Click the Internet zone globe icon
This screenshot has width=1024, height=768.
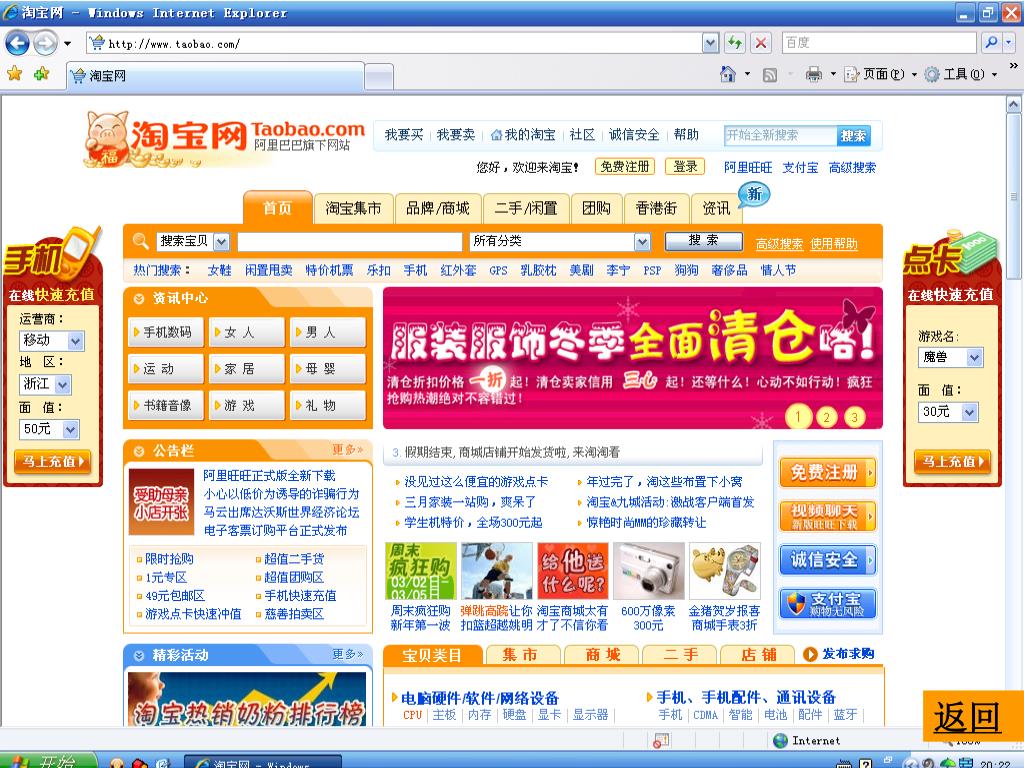[x=780, y=741]
